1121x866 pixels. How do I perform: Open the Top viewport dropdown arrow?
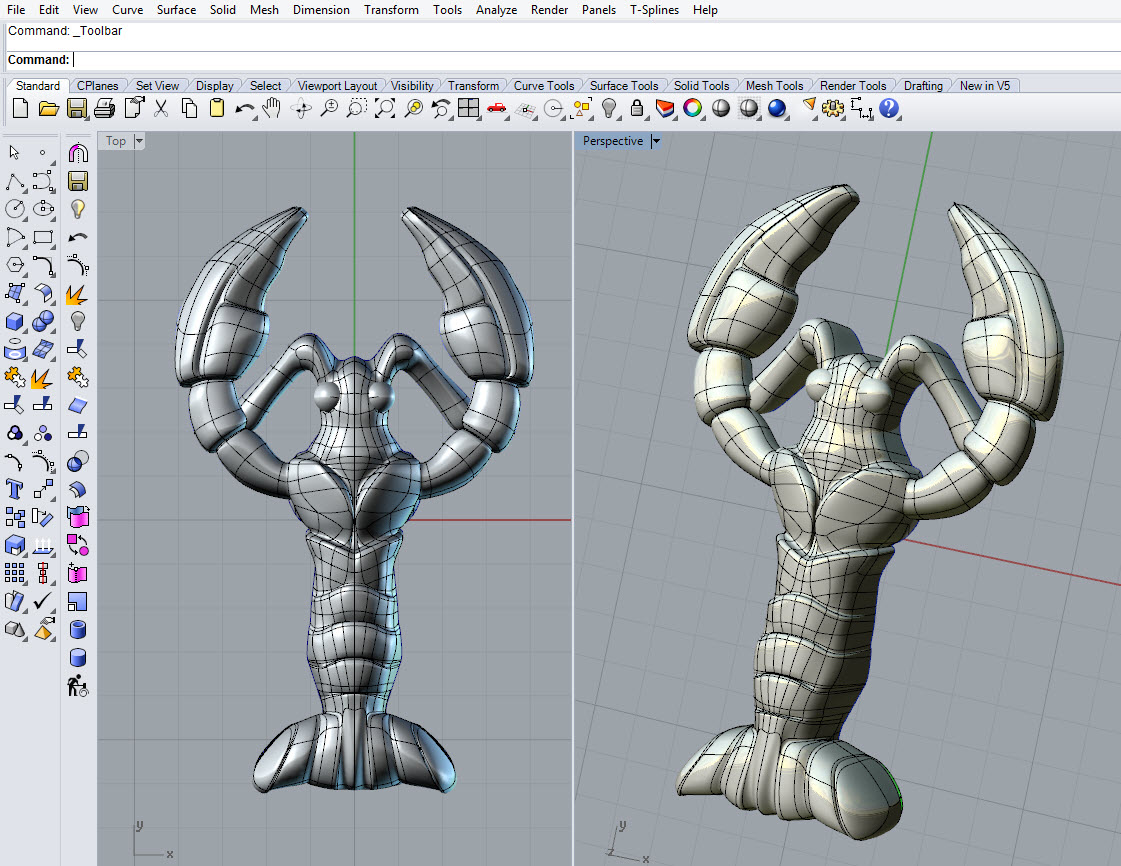pos(139,141)
